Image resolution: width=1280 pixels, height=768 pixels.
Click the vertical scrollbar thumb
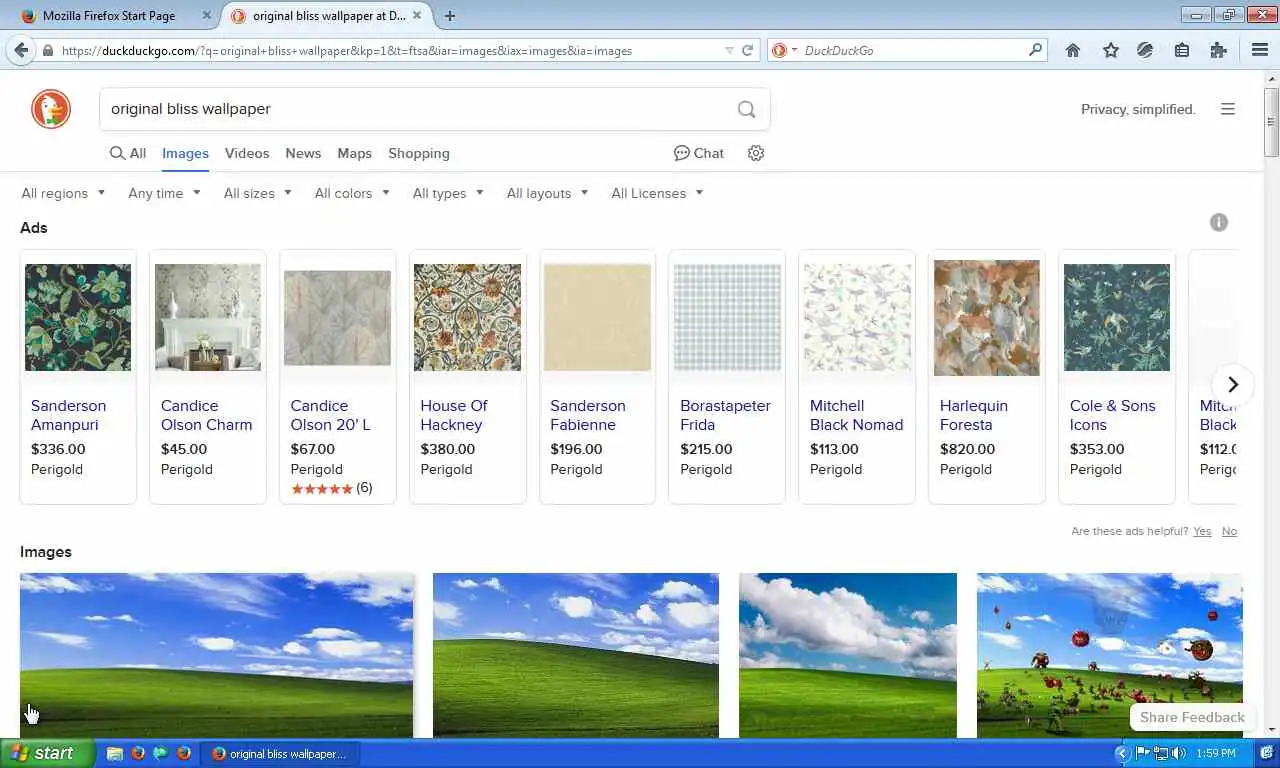[x=1271, y=122]
